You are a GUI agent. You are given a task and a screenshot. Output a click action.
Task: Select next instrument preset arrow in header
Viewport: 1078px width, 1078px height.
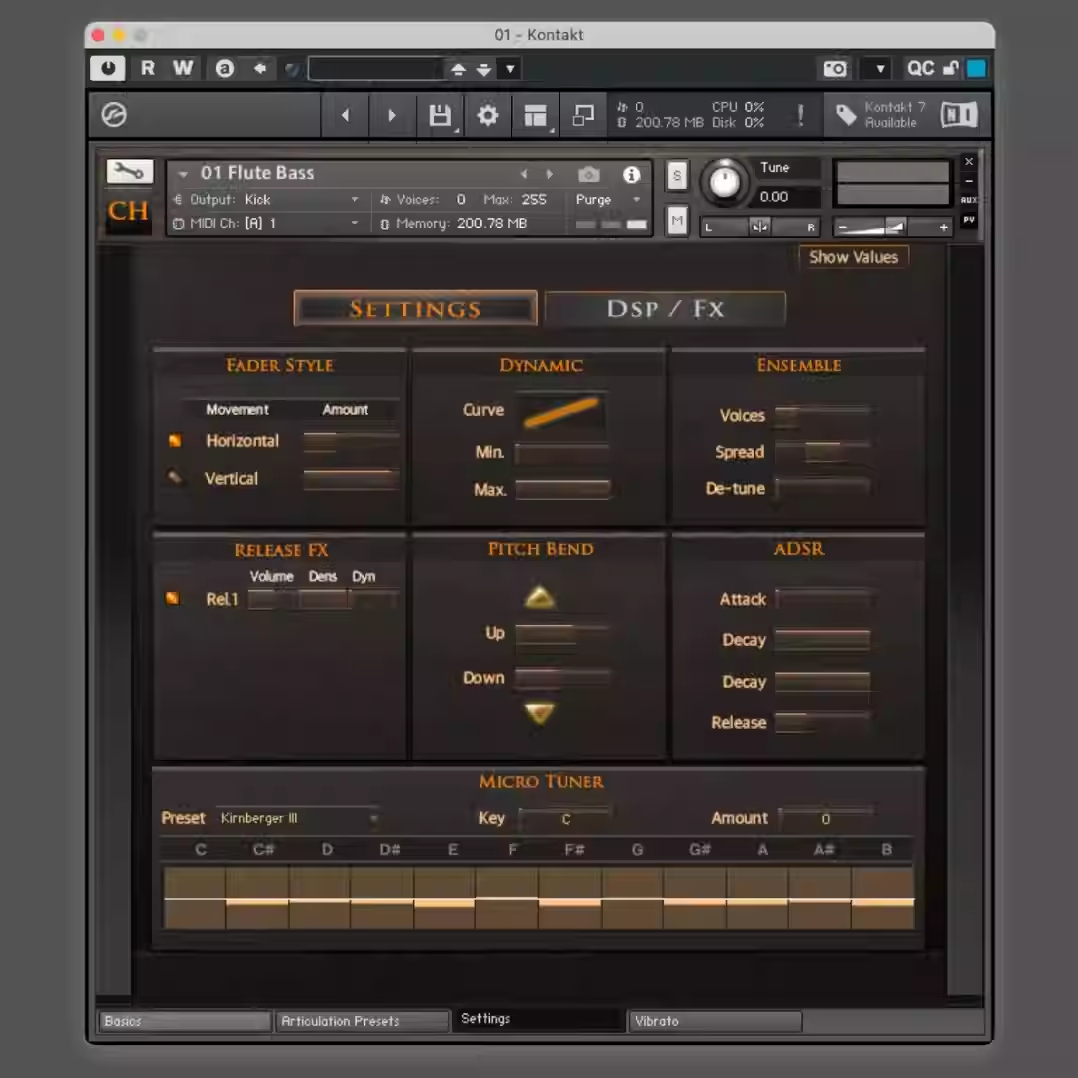pyautogui.click(x=549, y=175)
